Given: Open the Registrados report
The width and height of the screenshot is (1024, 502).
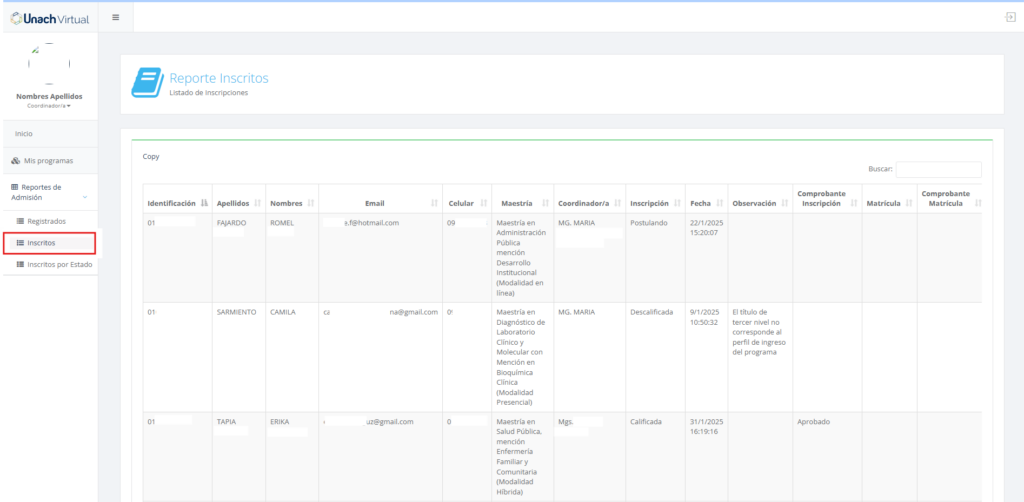Looking at the screenshot, I should click(46, 221).
